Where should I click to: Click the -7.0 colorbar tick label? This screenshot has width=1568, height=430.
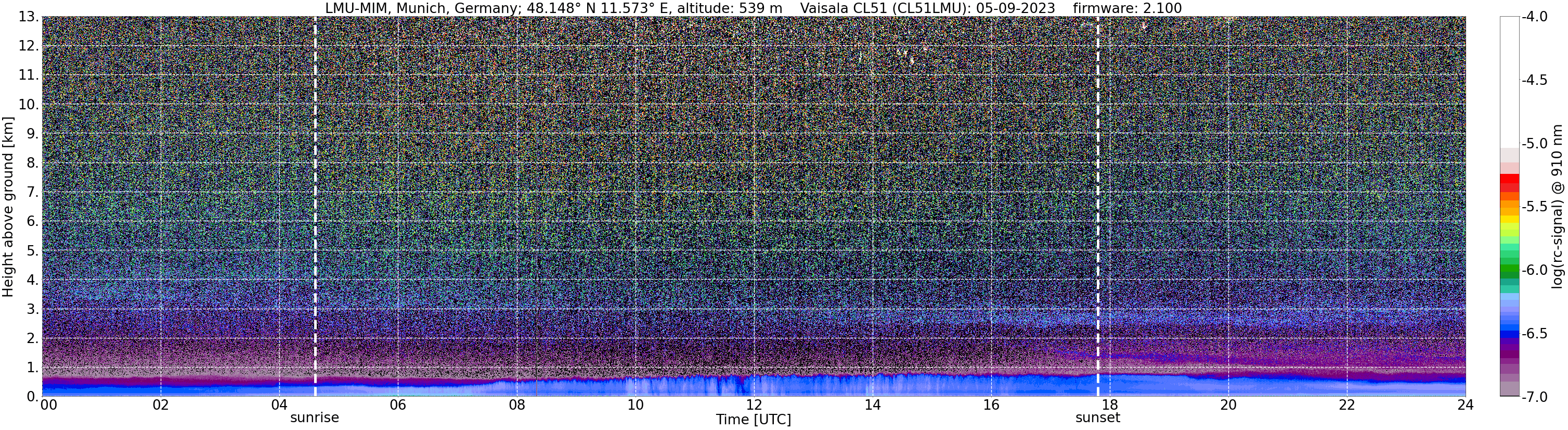(1534, 397)
